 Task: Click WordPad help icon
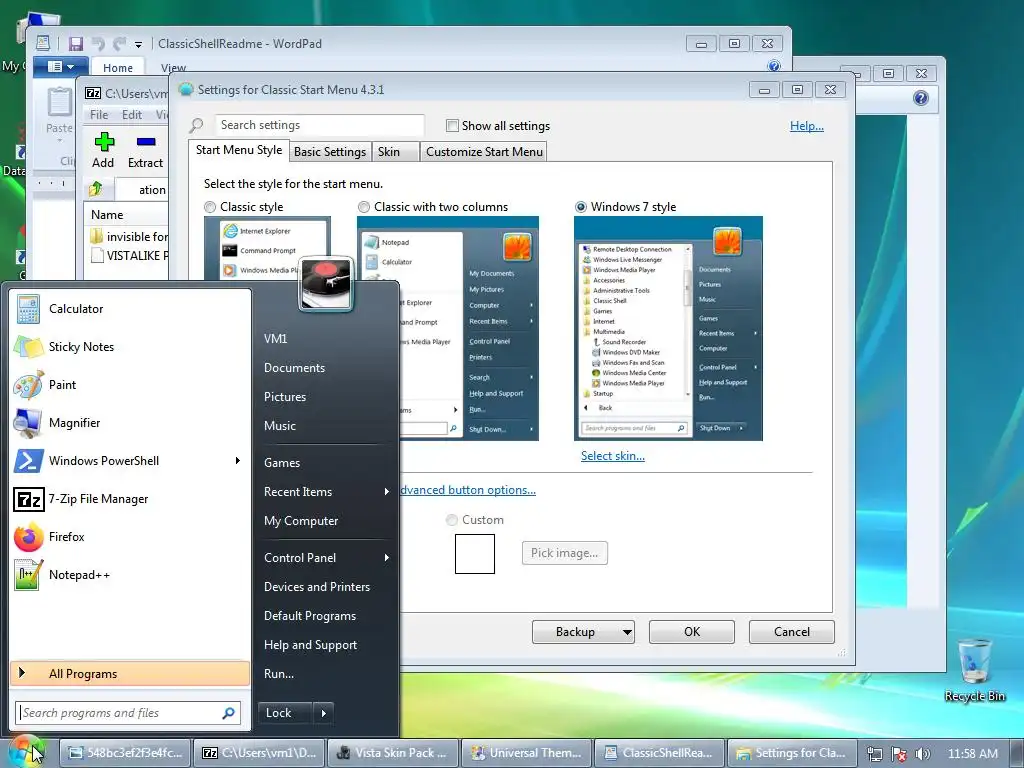tap(774, 65)
